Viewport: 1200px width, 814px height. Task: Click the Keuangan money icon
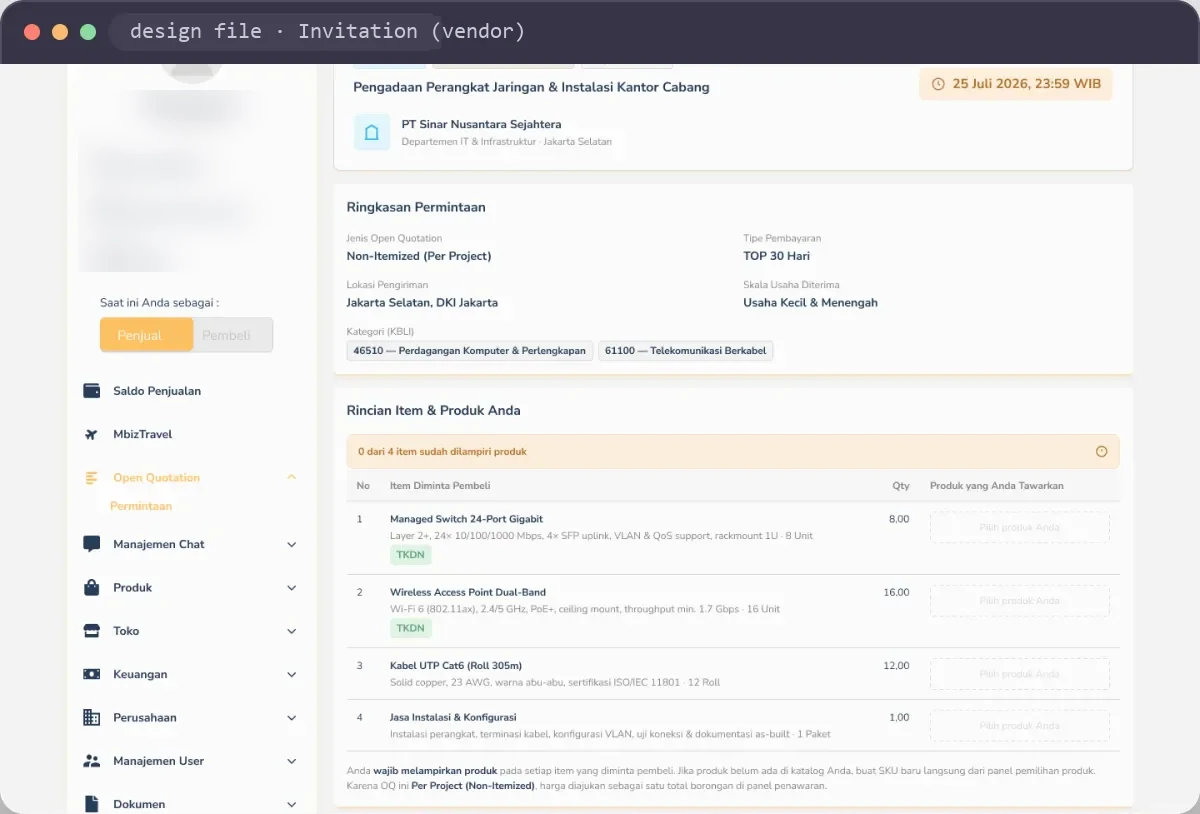[x=92, y=674]
